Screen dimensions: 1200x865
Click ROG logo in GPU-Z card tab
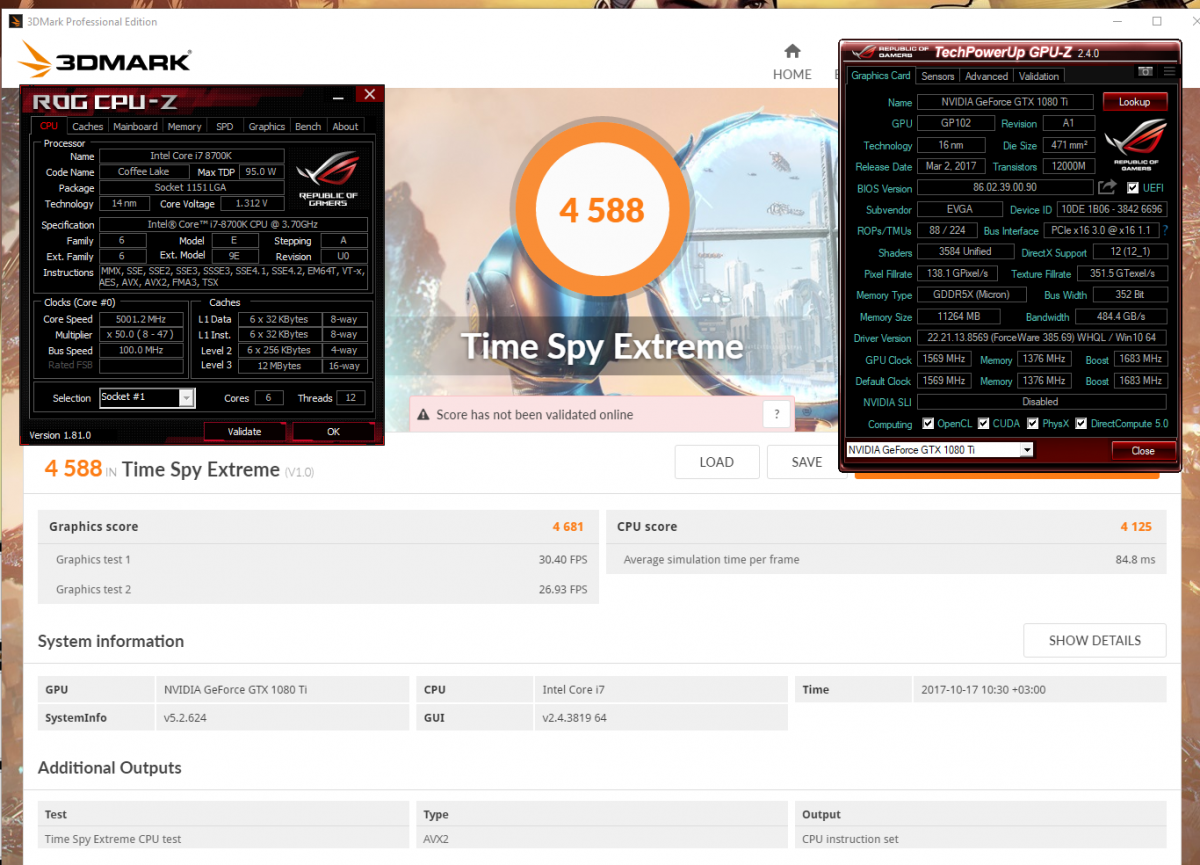[1134, 147]
